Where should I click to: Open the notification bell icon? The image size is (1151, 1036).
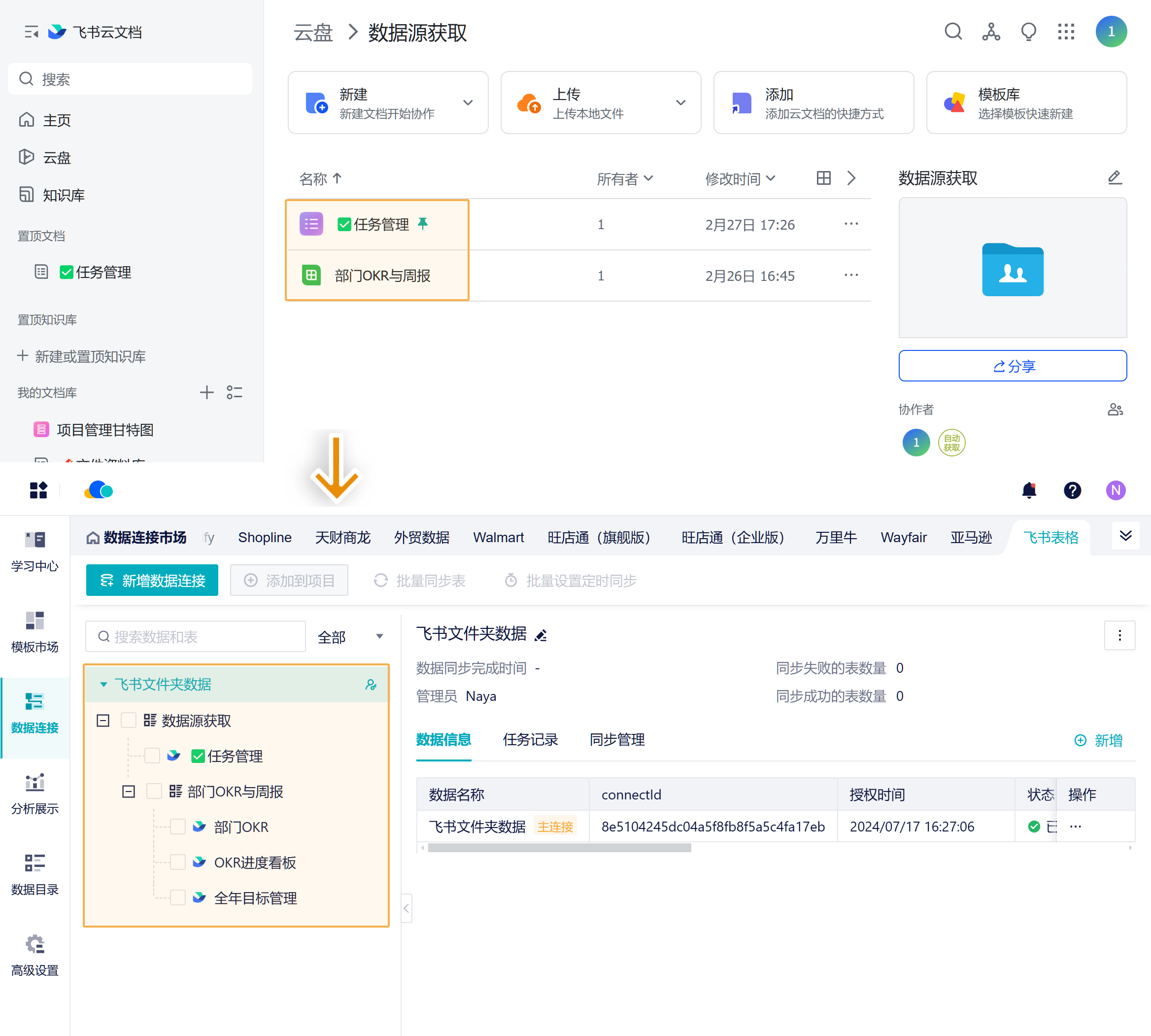point(1029,490)
